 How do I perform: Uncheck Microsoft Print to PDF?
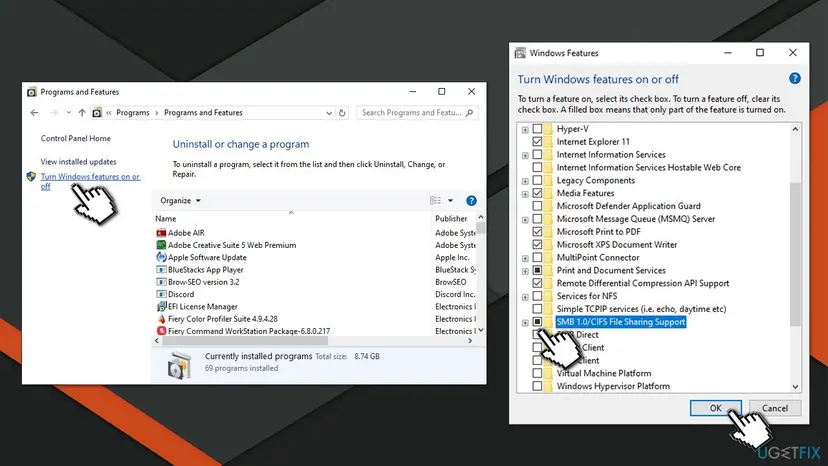(x=537, y=232)
